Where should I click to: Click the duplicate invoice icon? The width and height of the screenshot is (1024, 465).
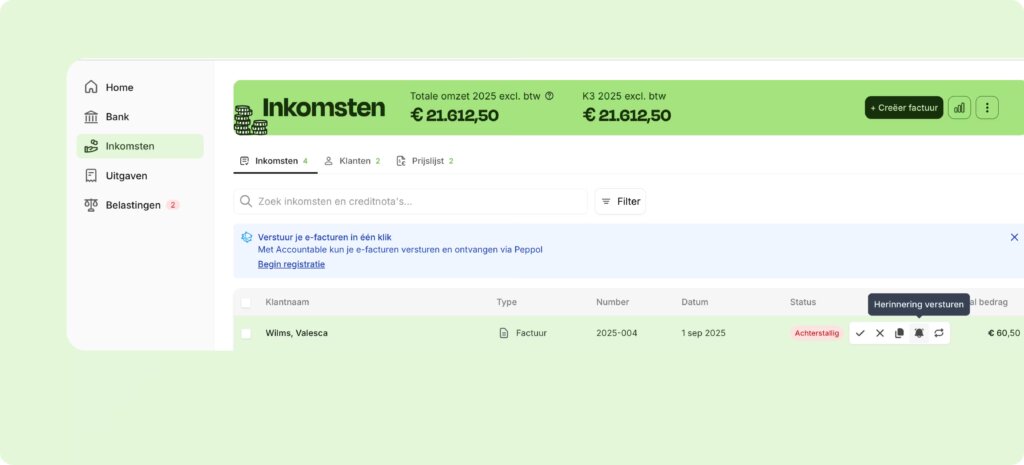point(899,333)
